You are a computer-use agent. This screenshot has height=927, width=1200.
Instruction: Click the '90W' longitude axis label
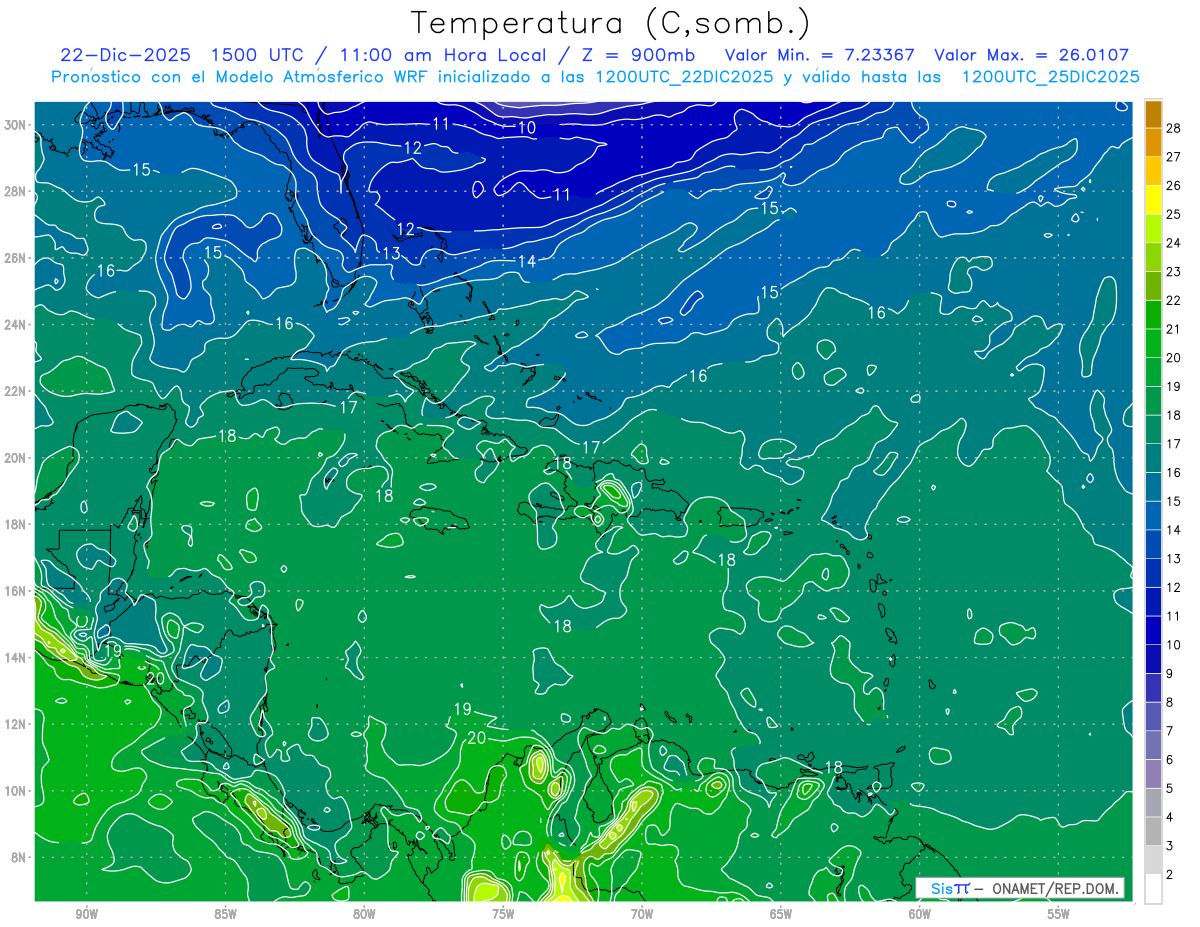point(86,914)
